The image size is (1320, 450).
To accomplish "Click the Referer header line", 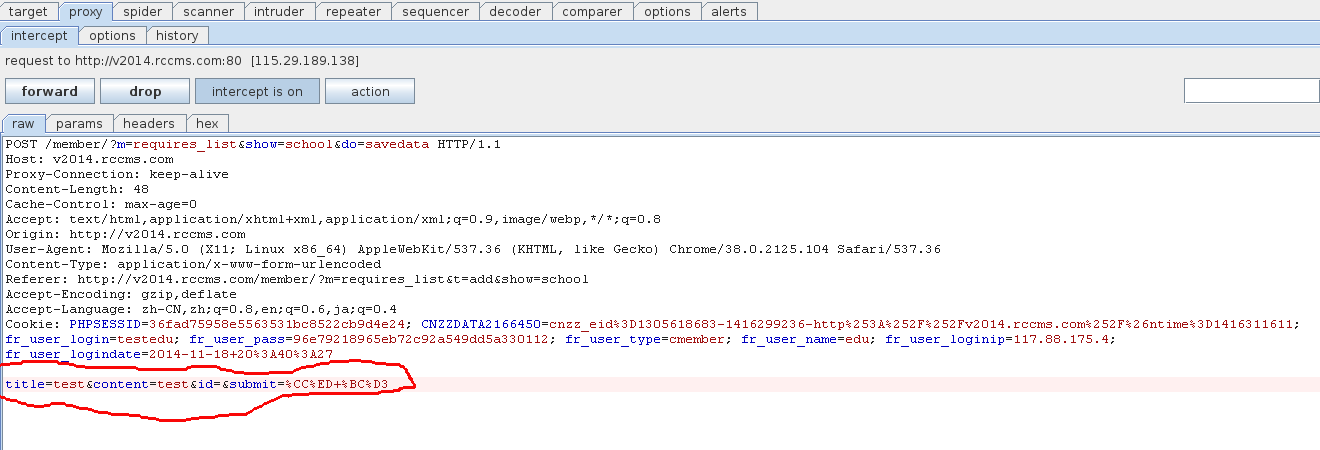I will click(297, 279).
